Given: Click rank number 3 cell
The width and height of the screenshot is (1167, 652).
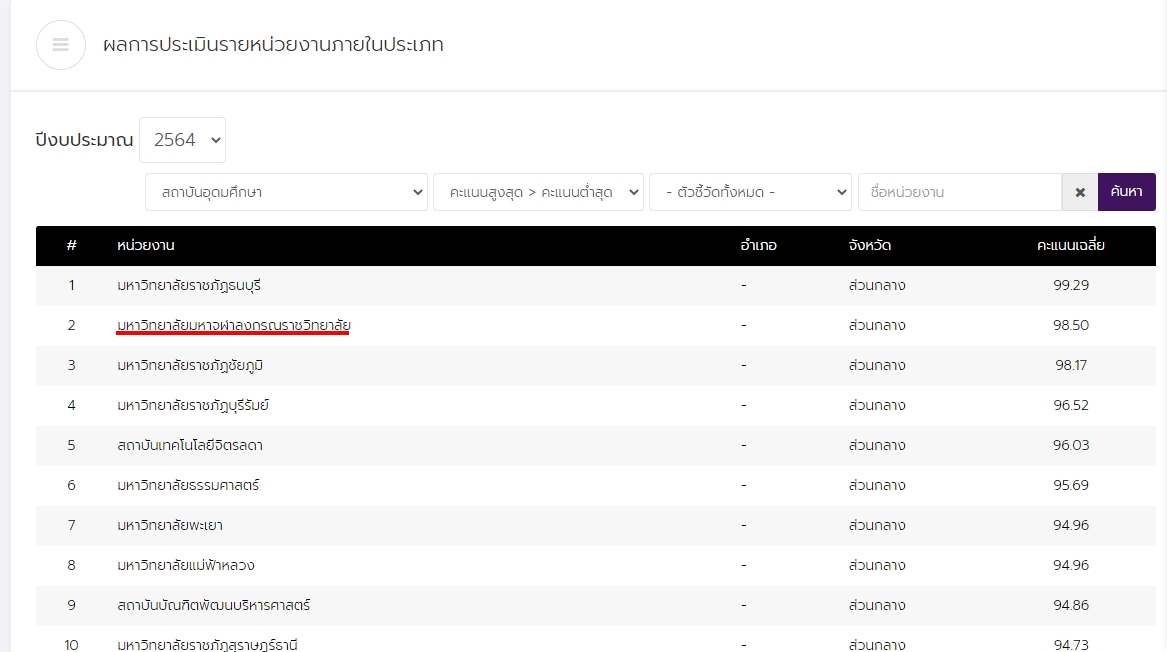Looking at the screenshot, I should point(71,365).
